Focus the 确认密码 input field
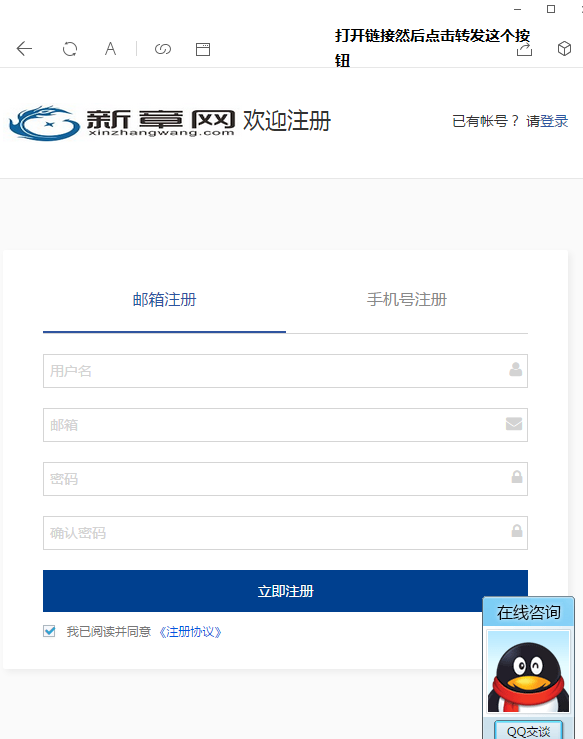 (285, 533)
